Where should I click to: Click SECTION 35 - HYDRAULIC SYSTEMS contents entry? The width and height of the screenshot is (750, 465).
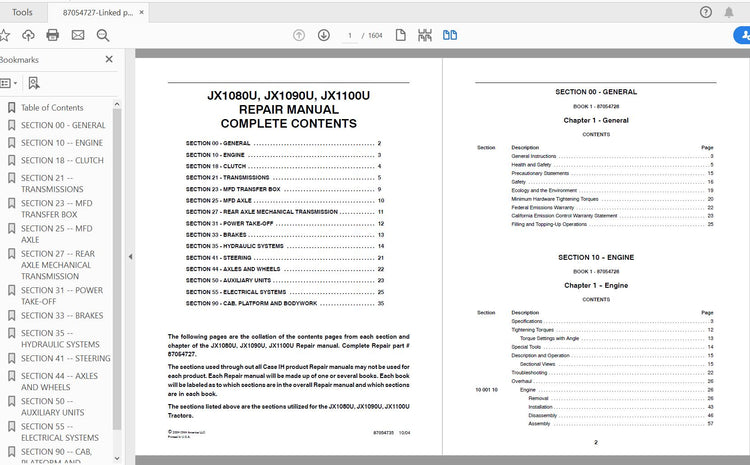(x=285, y=246)
